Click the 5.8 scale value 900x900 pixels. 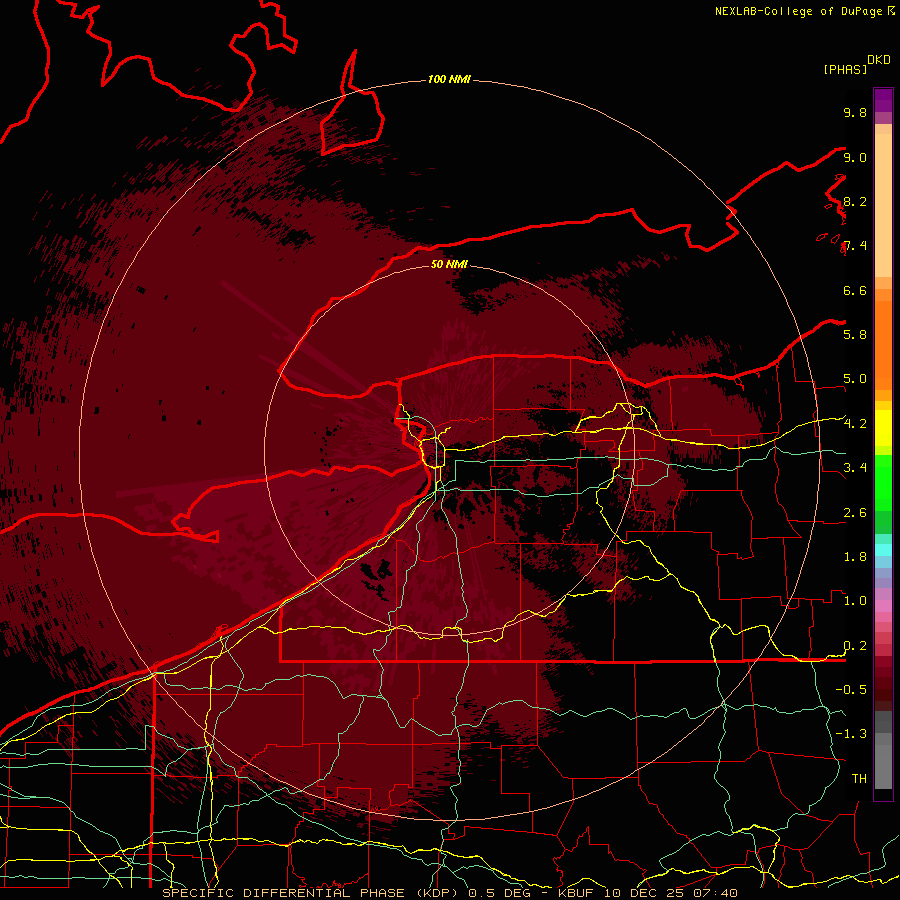pyautogui.click(x=855, y=334)
